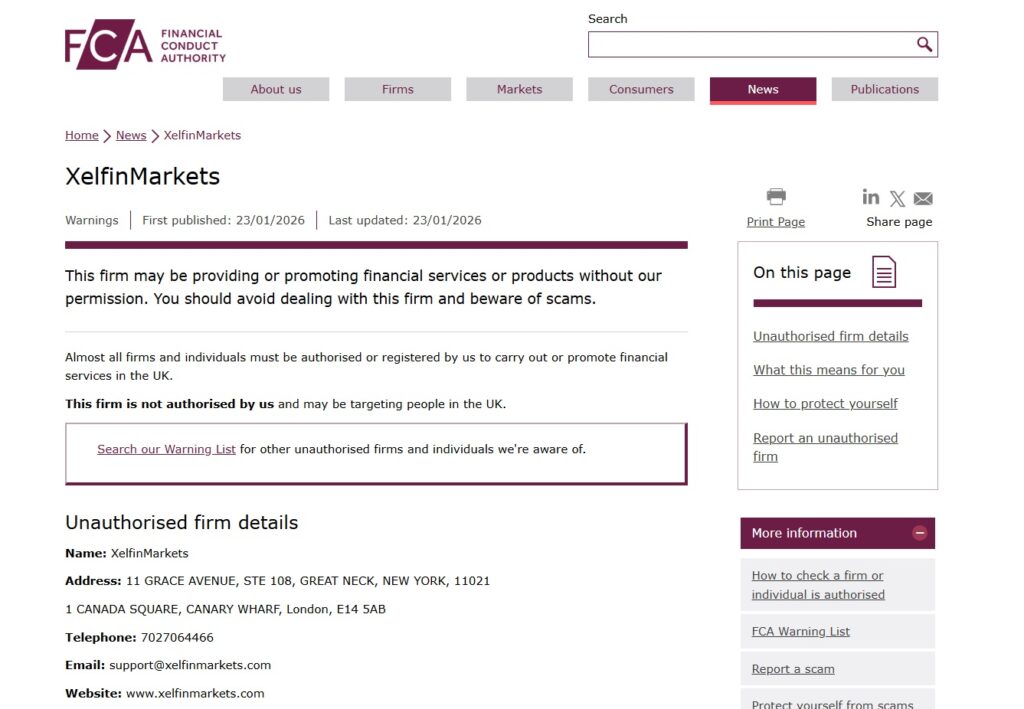This screenshot has width=1024, height=709.
Task: Click the Print Page printer icon
Action: [x=774, y=197]
